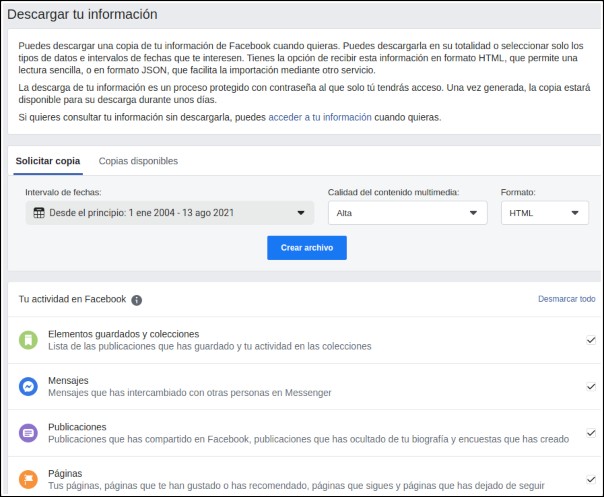Open the acceder a tu información link
The height and width of the screenshot is (497, 604).
point(320,117)
